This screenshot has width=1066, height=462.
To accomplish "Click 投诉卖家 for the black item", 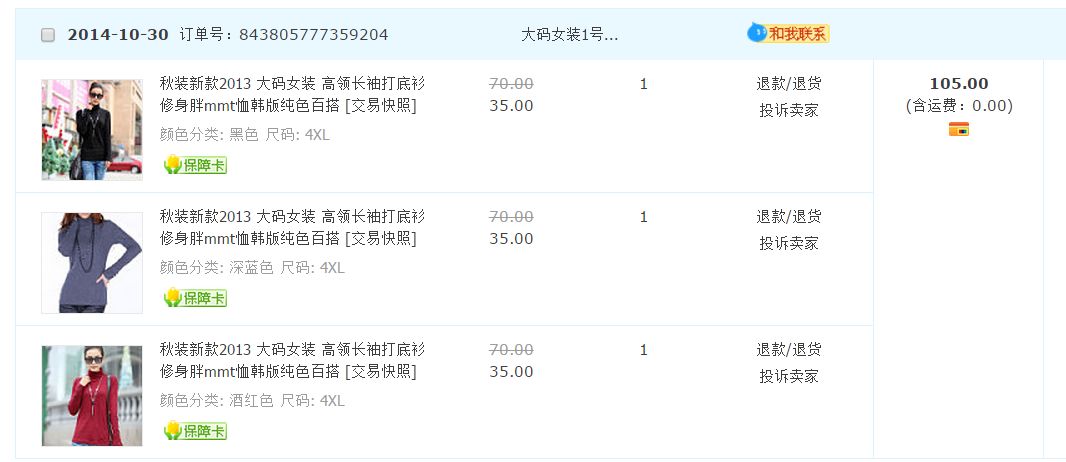I will (x=788, y=110).
